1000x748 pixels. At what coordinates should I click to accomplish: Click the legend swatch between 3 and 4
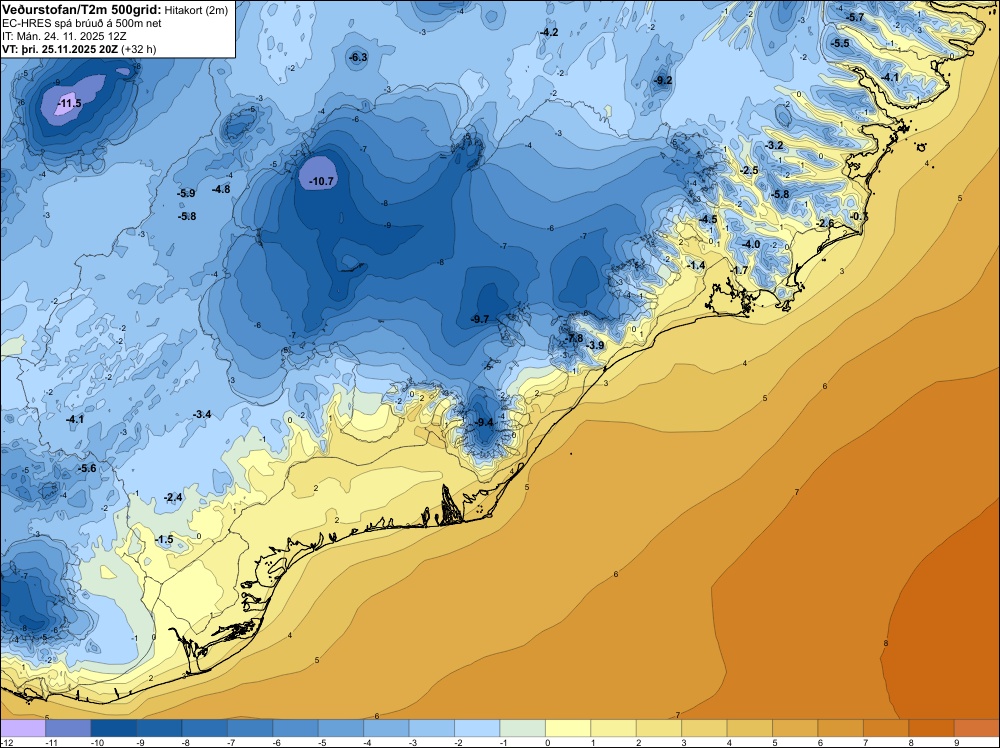[704, 728]
